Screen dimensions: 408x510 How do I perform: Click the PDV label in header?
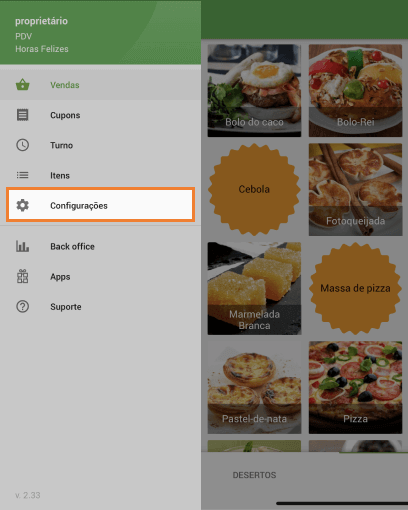(x=23, y=36)
